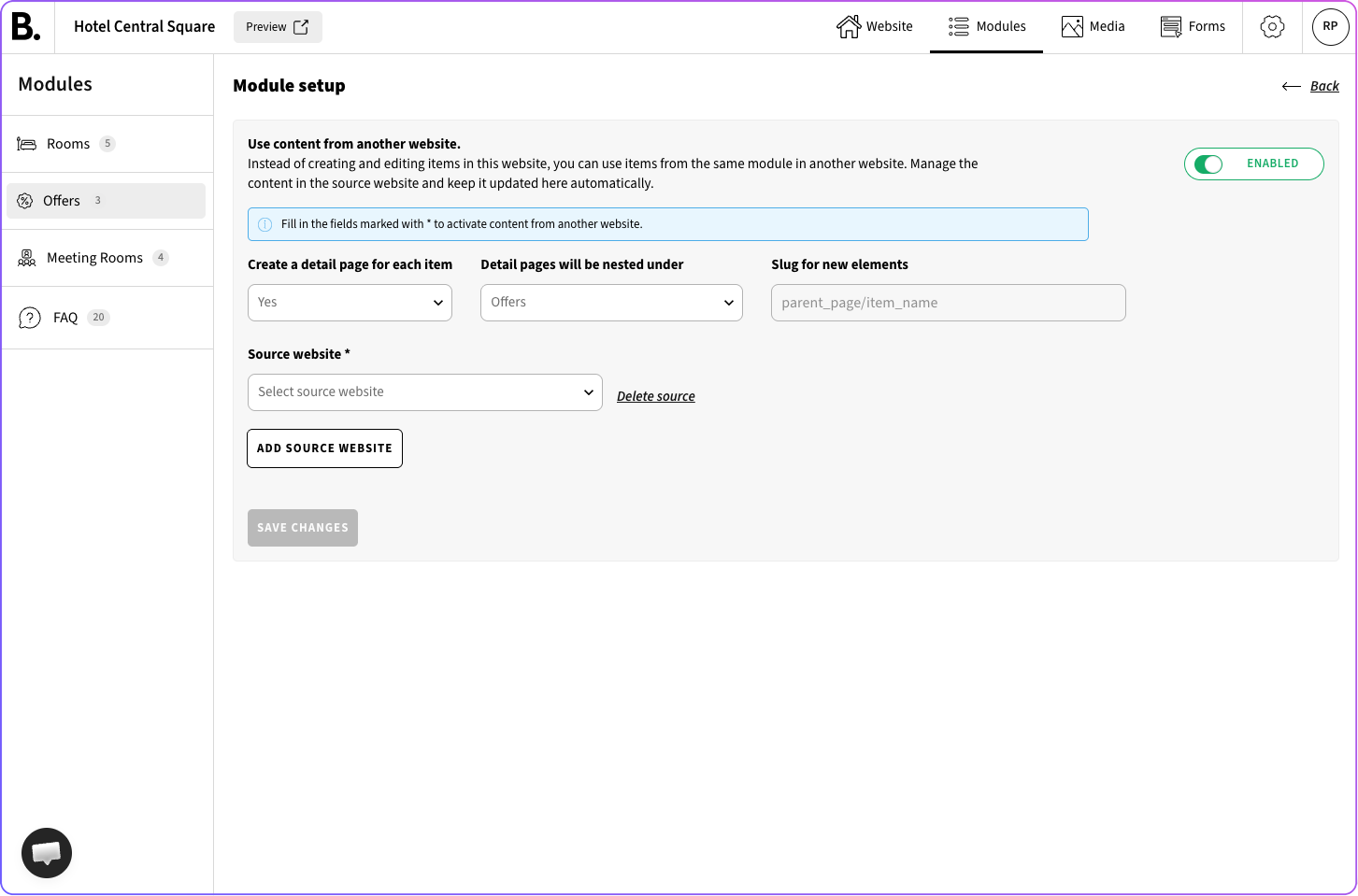
Task: Click the Offers count badge 3
Action: click(98, 201)
